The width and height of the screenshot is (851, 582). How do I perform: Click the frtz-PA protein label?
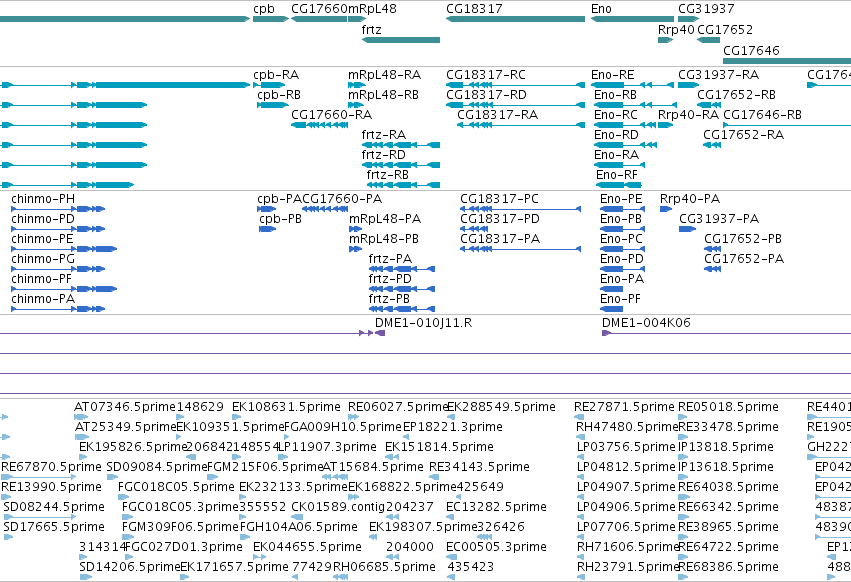point(390,259)
